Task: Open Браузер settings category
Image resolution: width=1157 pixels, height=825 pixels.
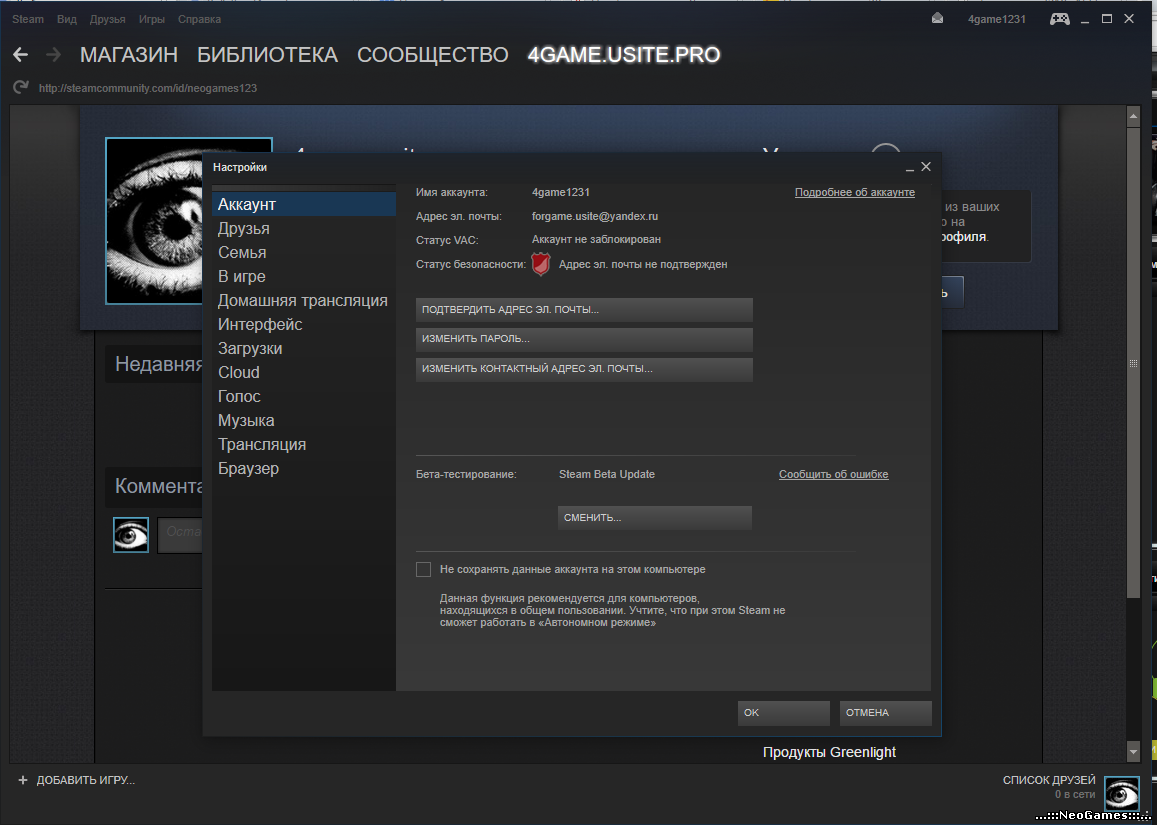Action: (x=304, y=469)
